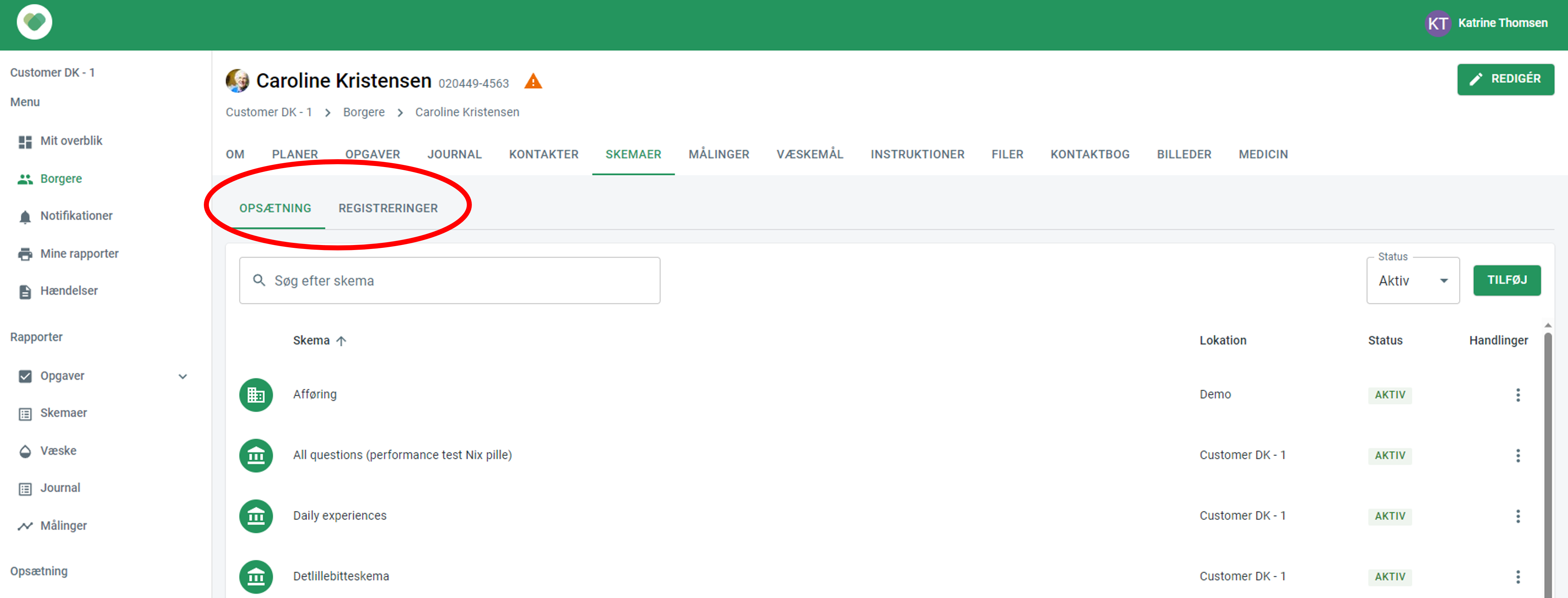Open actions menu for Detlillebitteskema row
The width and height of the screenshot is (1568, 598).
coord(1517,576)
